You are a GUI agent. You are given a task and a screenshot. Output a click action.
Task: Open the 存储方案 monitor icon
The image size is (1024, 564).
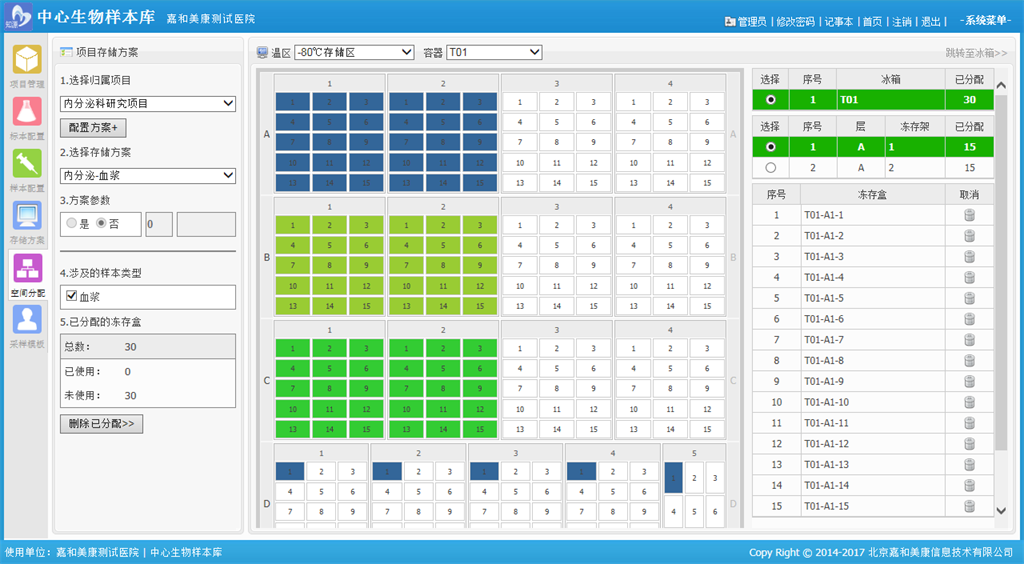27,218
